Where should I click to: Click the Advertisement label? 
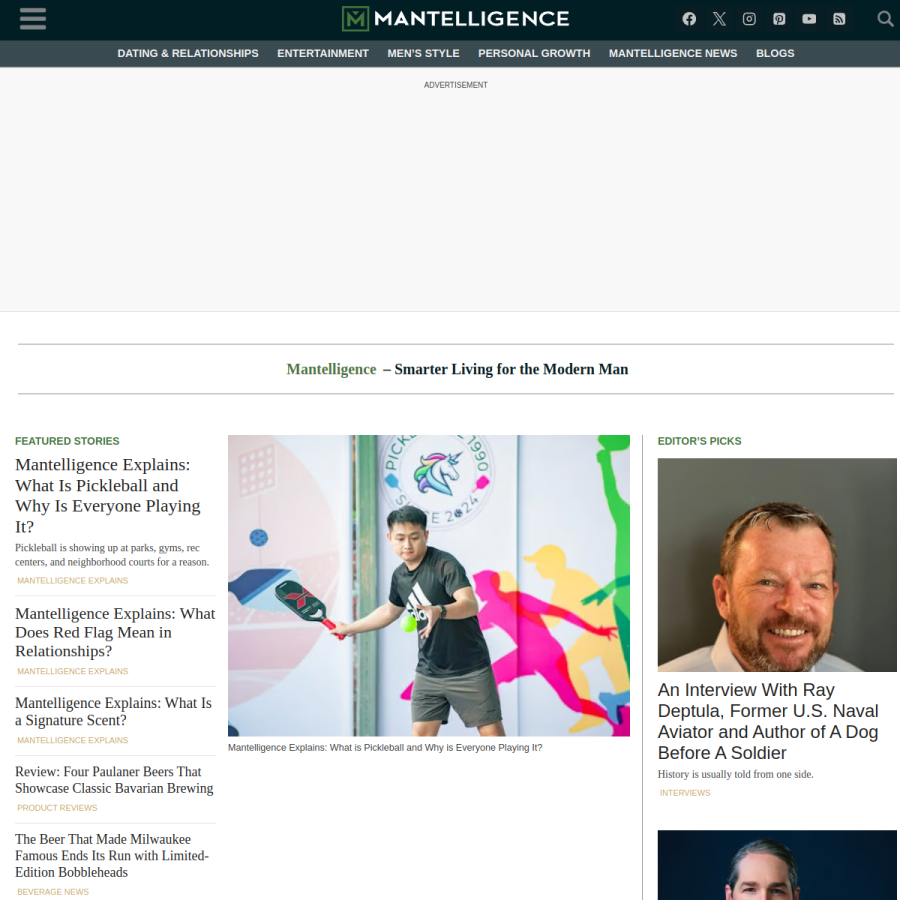click(456, 85)
